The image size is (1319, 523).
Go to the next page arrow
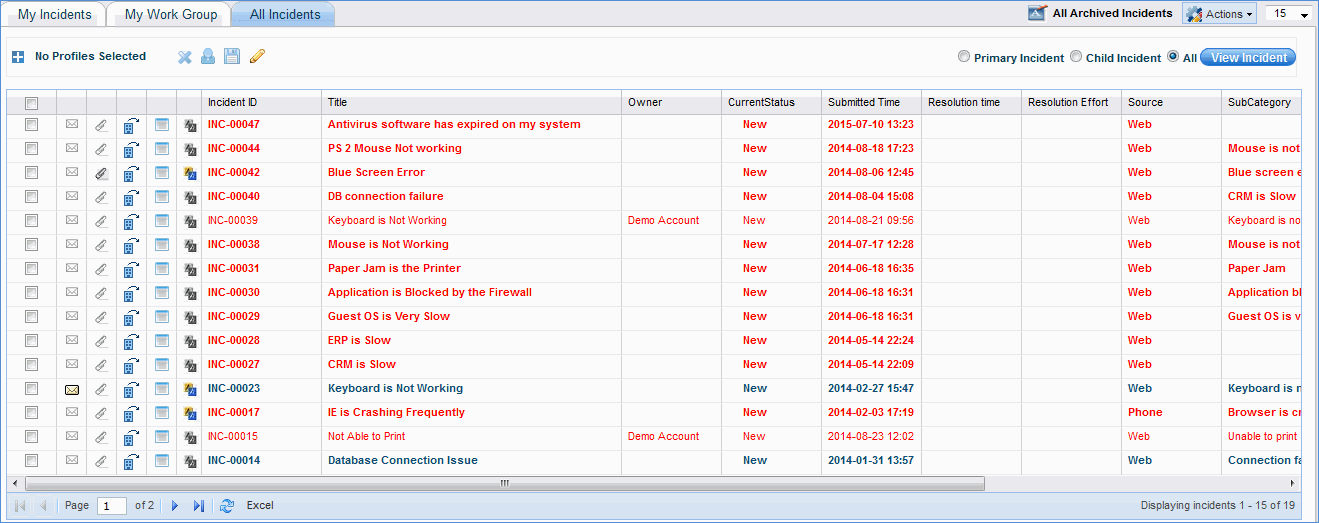(x=174, y=506)
